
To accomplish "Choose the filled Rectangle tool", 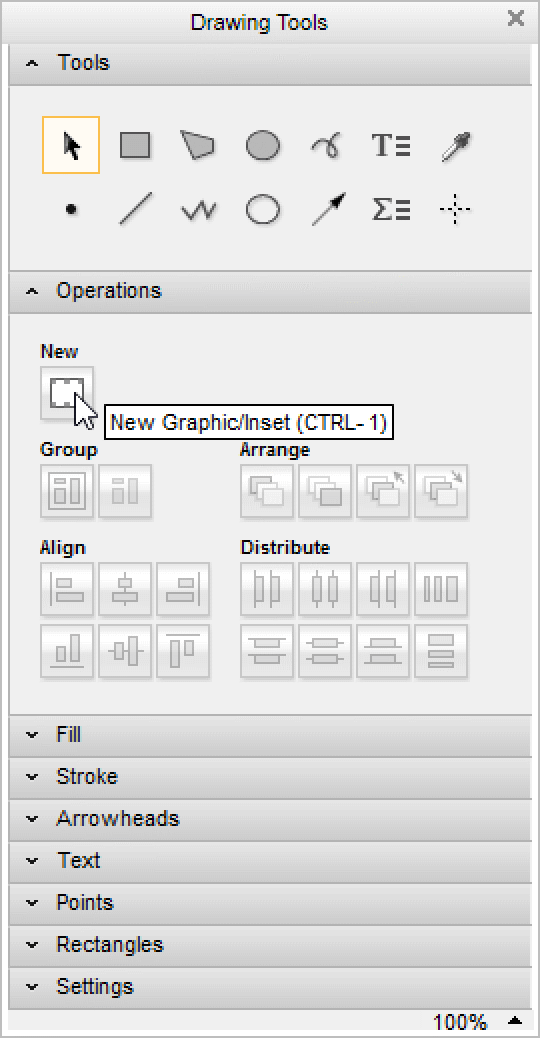I will point(135,145).
